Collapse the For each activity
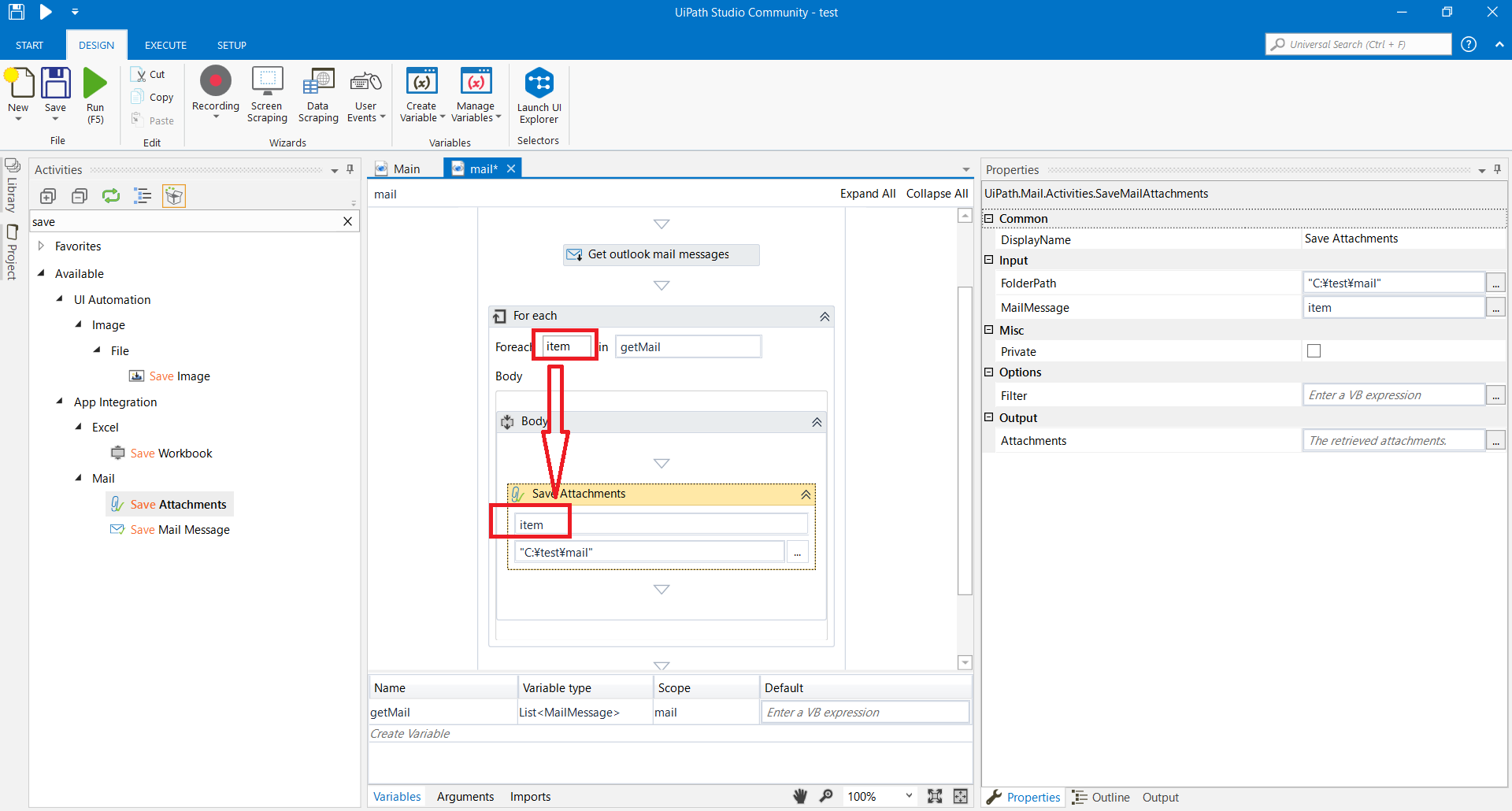Screen dimensions: 1512x811 [x=825, y=317]
